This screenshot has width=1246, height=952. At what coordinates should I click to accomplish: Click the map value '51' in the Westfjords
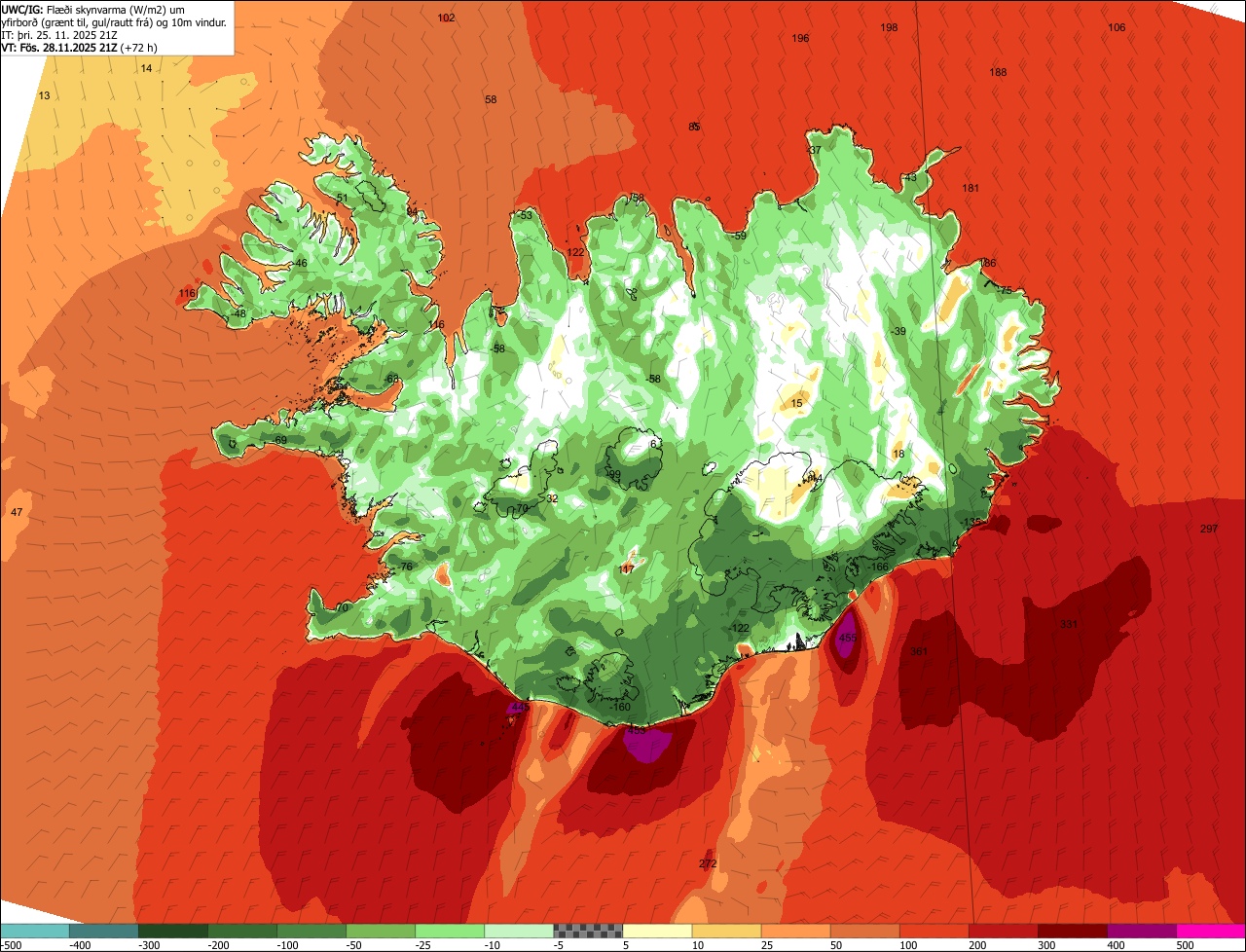(x=342, y=198)
